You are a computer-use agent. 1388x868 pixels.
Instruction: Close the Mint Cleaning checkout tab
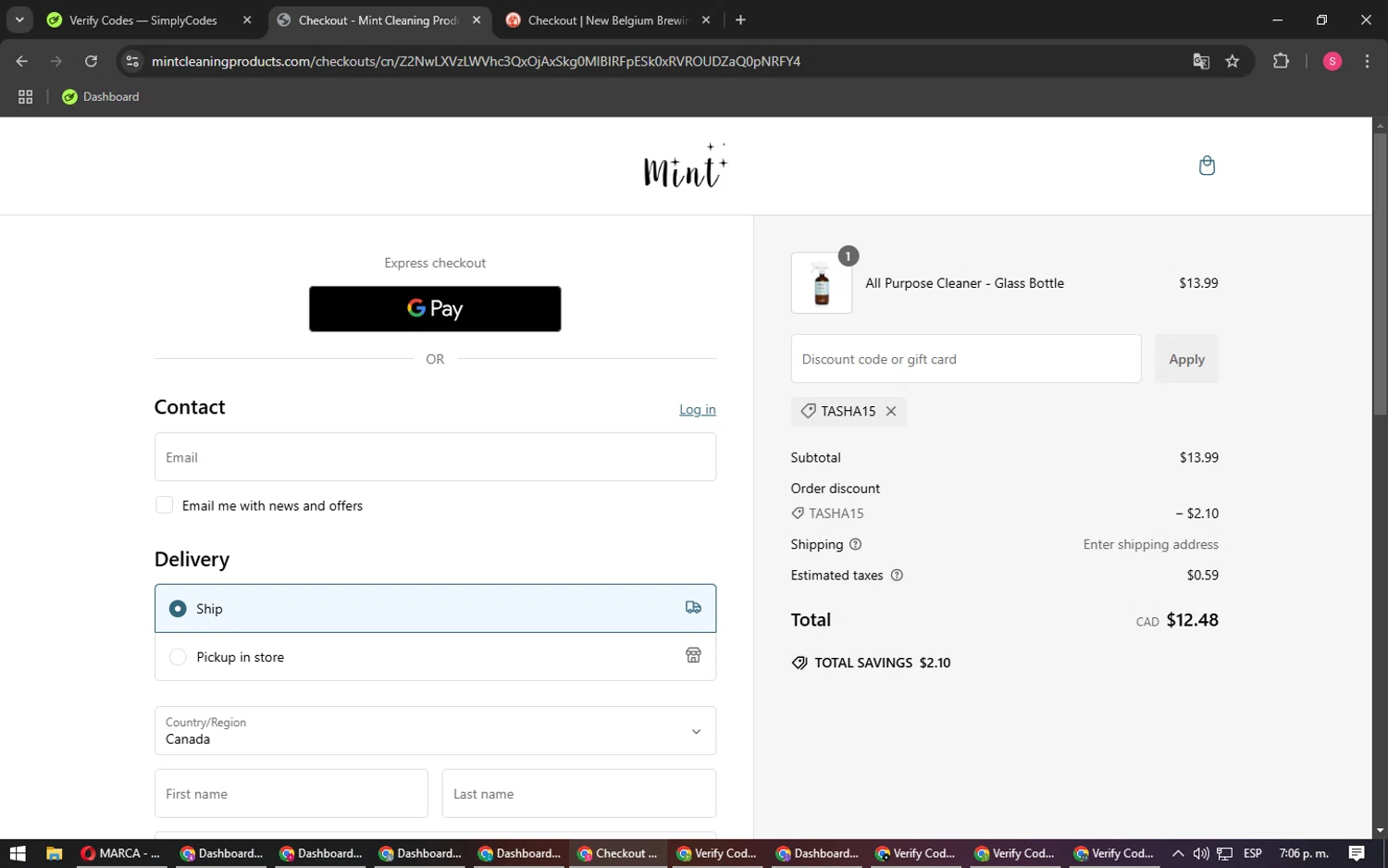click(x=477, y=19)
